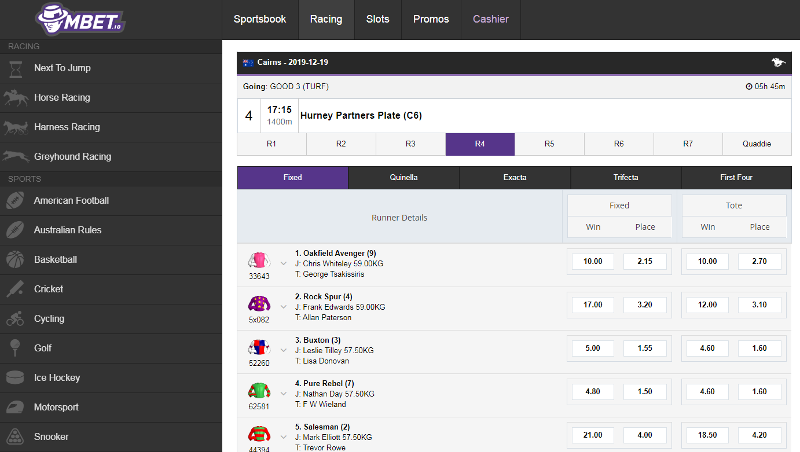Click Salesman's red and green silk
Viewport: 800px width, 452px height.
[x=259, y=434]
